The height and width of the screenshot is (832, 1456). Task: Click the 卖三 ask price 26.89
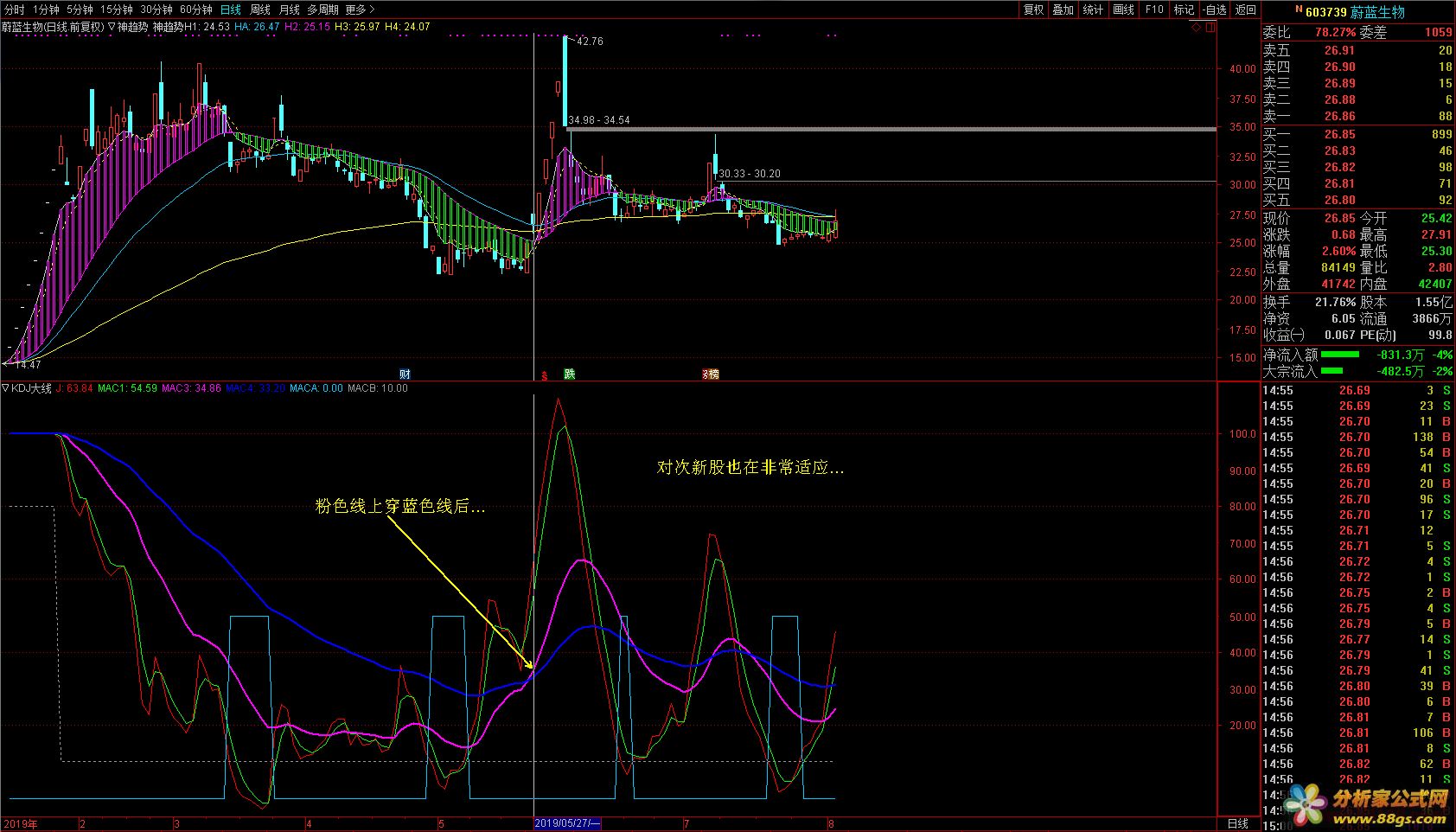click(1339, 84)
